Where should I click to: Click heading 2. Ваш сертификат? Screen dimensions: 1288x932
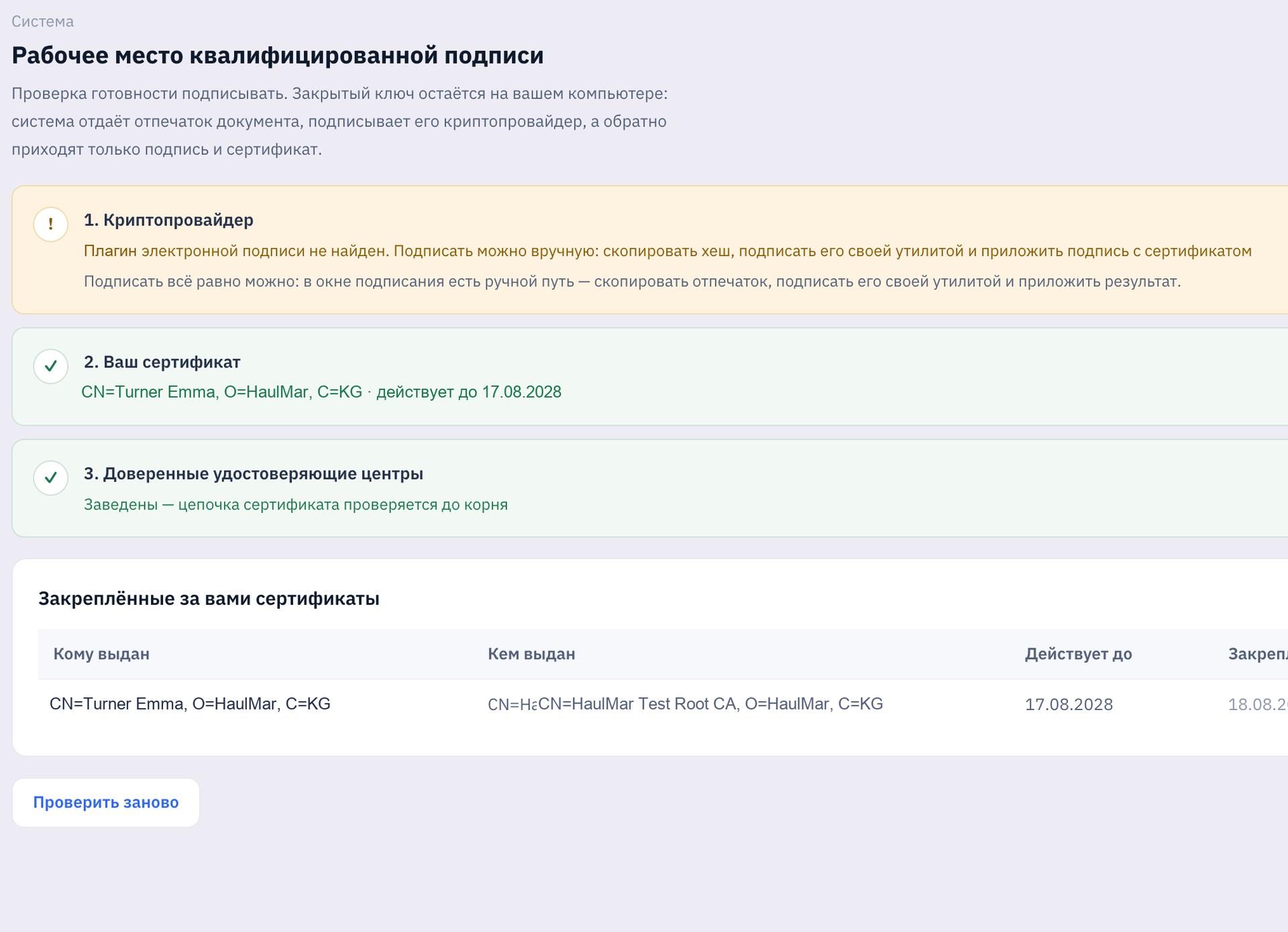pyautogui.click(x=162, y=362)
